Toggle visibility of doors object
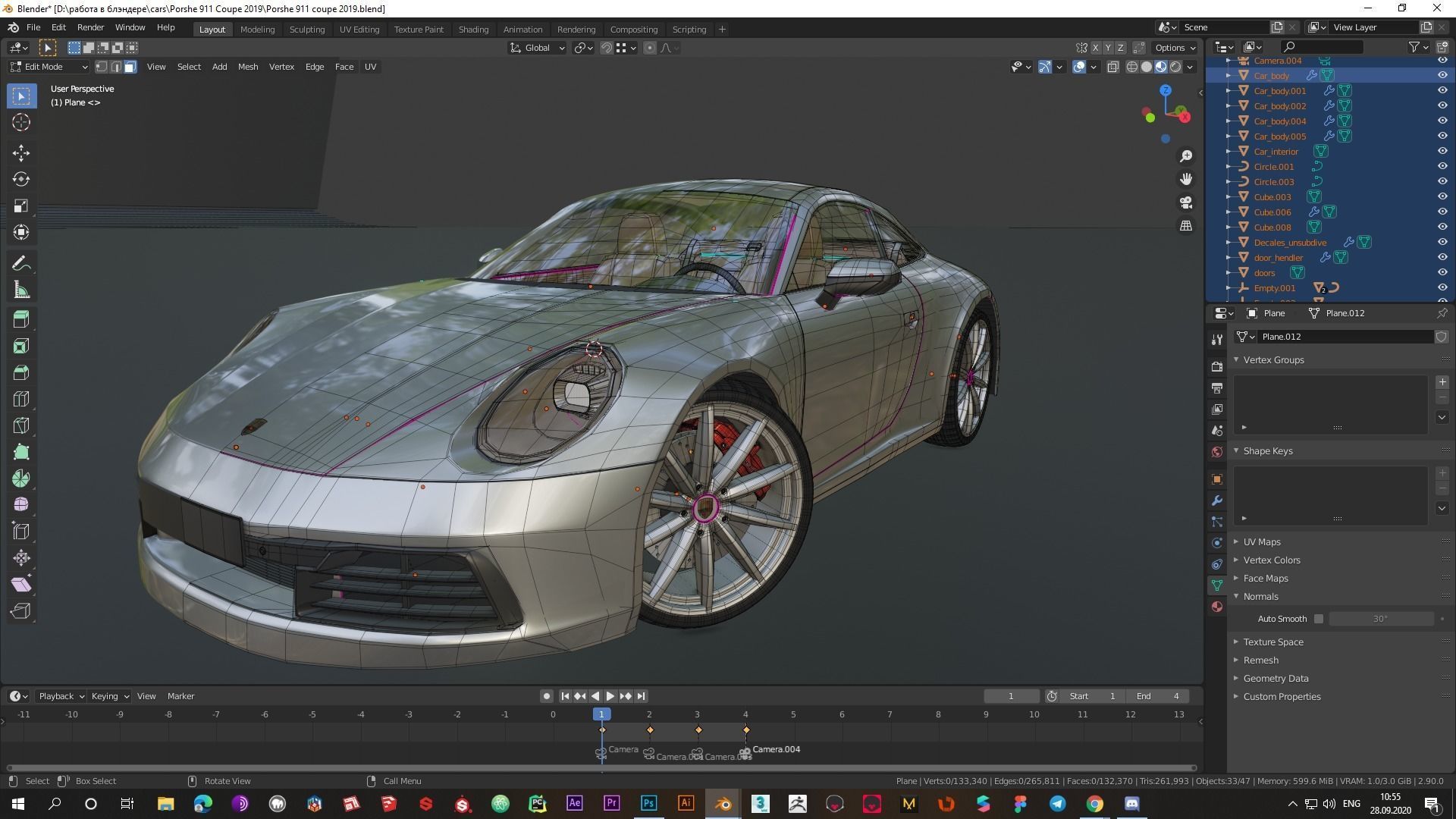Screen dimensions: 1456x819 (x=1442, y=272)
